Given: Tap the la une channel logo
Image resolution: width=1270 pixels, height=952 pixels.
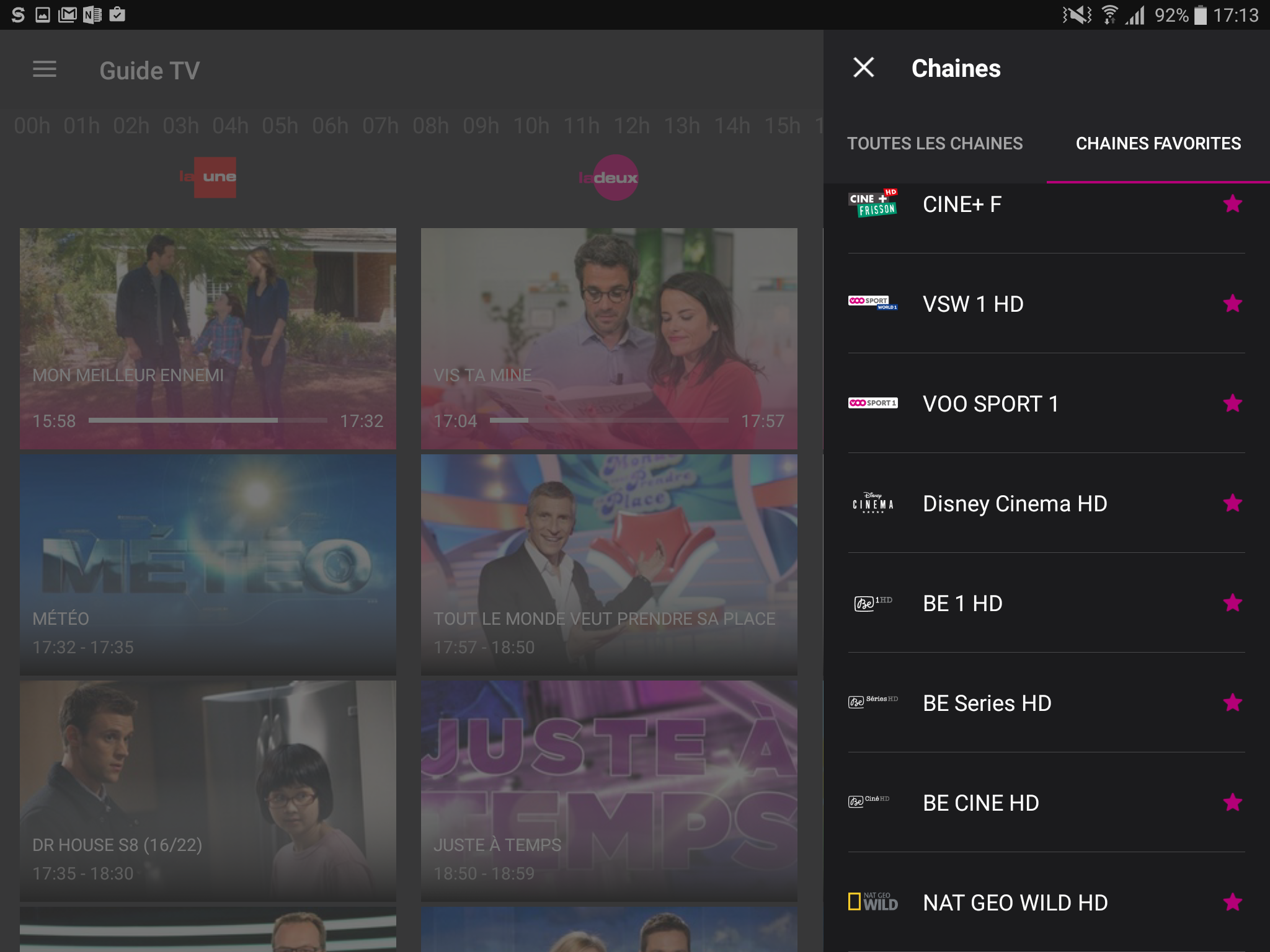Looking at the screenshot, I should click(x=208, y=177).
